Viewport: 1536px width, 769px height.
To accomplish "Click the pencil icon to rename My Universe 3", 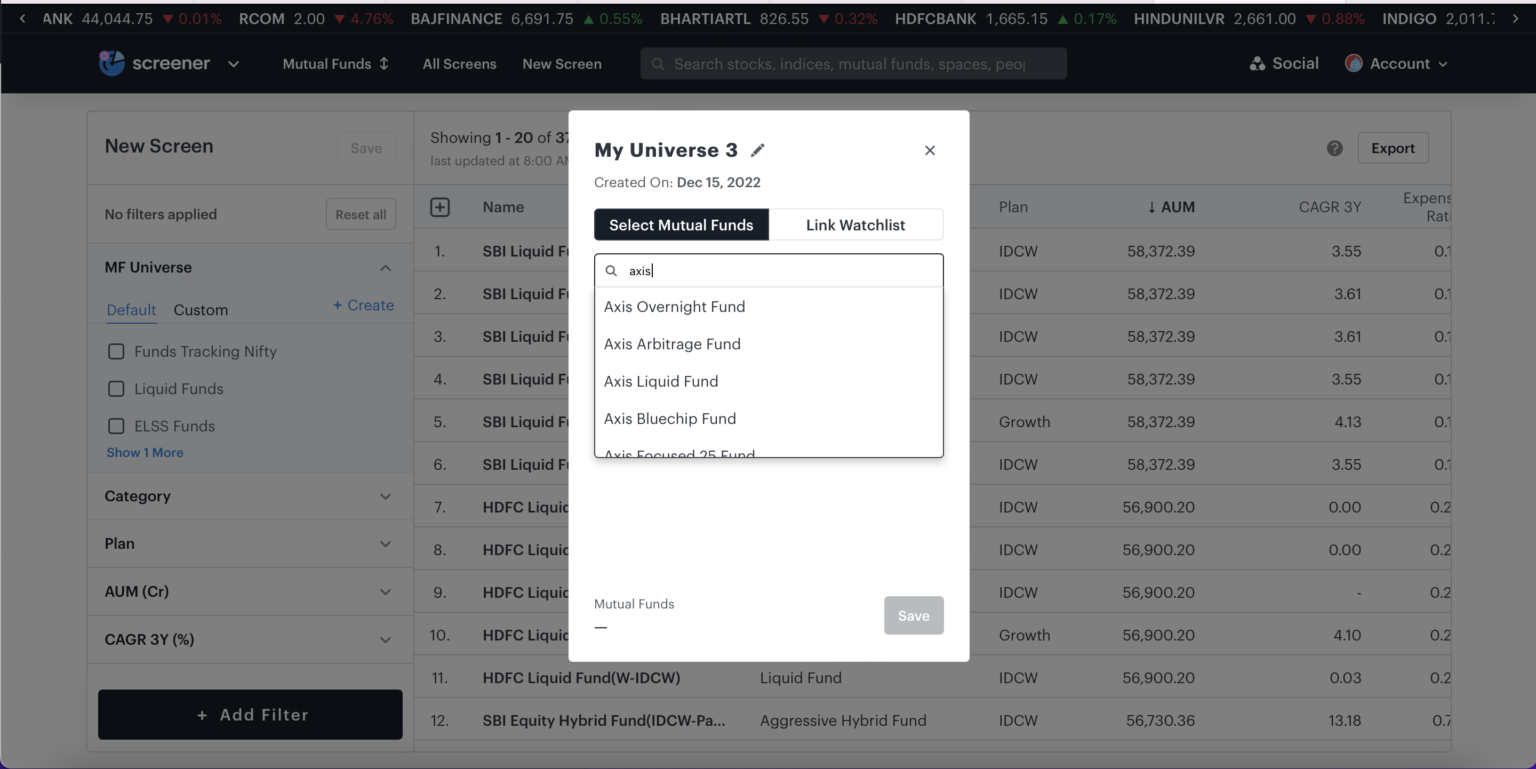I will [x=758, y=150].
